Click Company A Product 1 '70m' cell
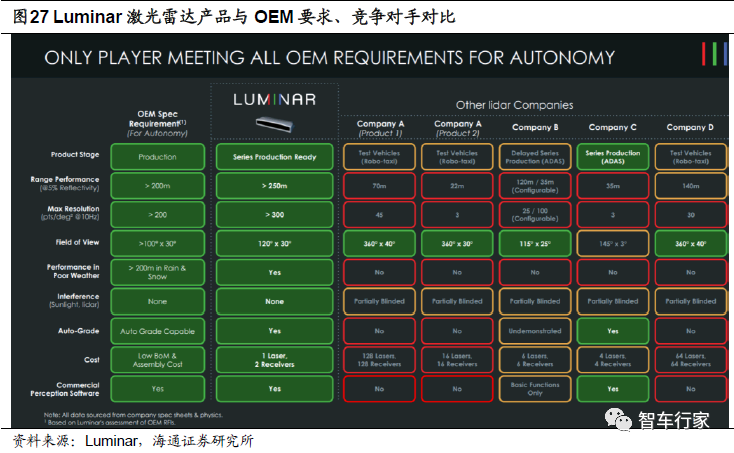Viewport: 734px width, 453px height. click(x=379, y=186)
